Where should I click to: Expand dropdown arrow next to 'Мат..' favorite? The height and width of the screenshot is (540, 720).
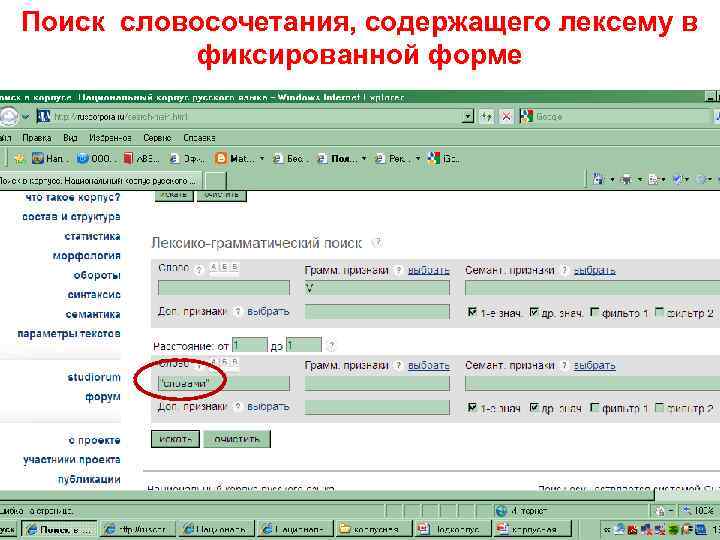pos(262,159)
